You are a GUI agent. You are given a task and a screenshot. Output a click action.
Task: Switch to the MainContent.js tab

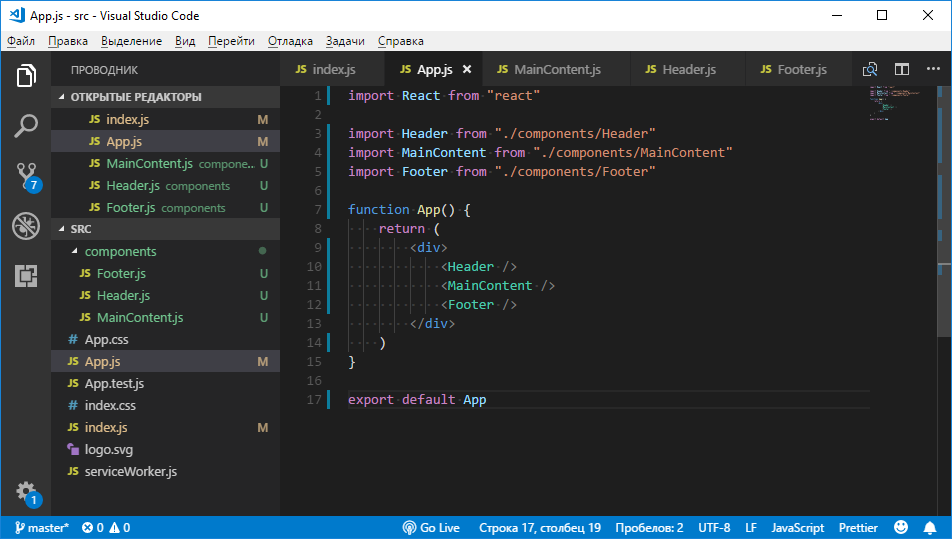(556, 70)
